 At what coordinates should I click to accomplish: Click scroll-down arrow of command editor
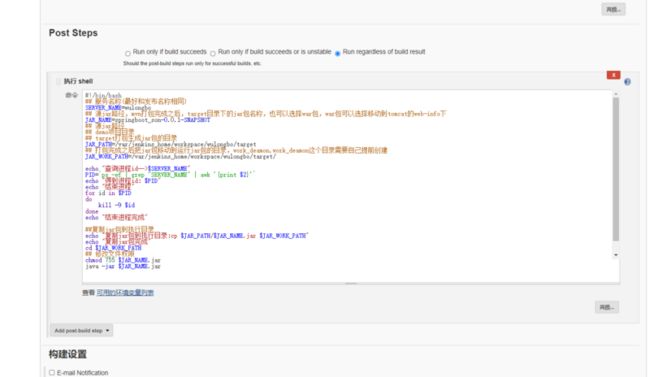click(616, 255)
